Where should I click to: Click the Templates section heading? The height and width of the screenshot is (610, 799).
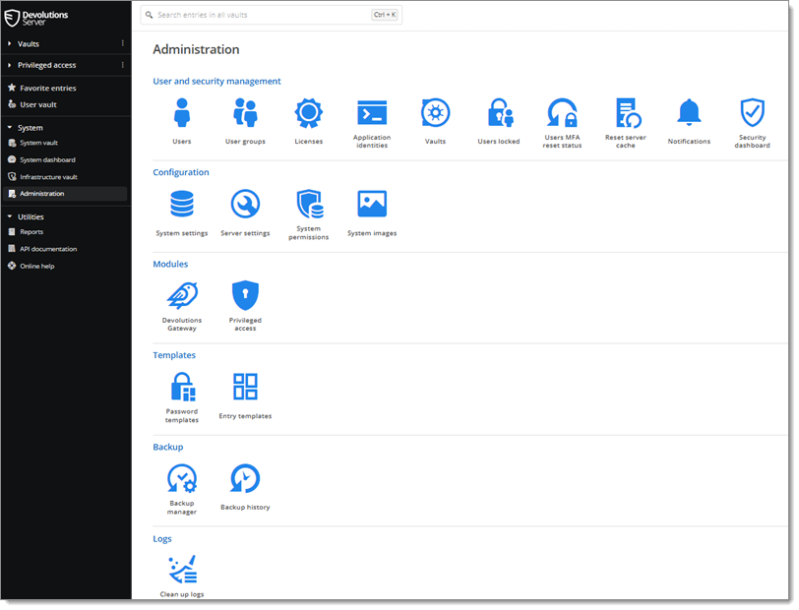pyautogui.click(x=174, y=355)
